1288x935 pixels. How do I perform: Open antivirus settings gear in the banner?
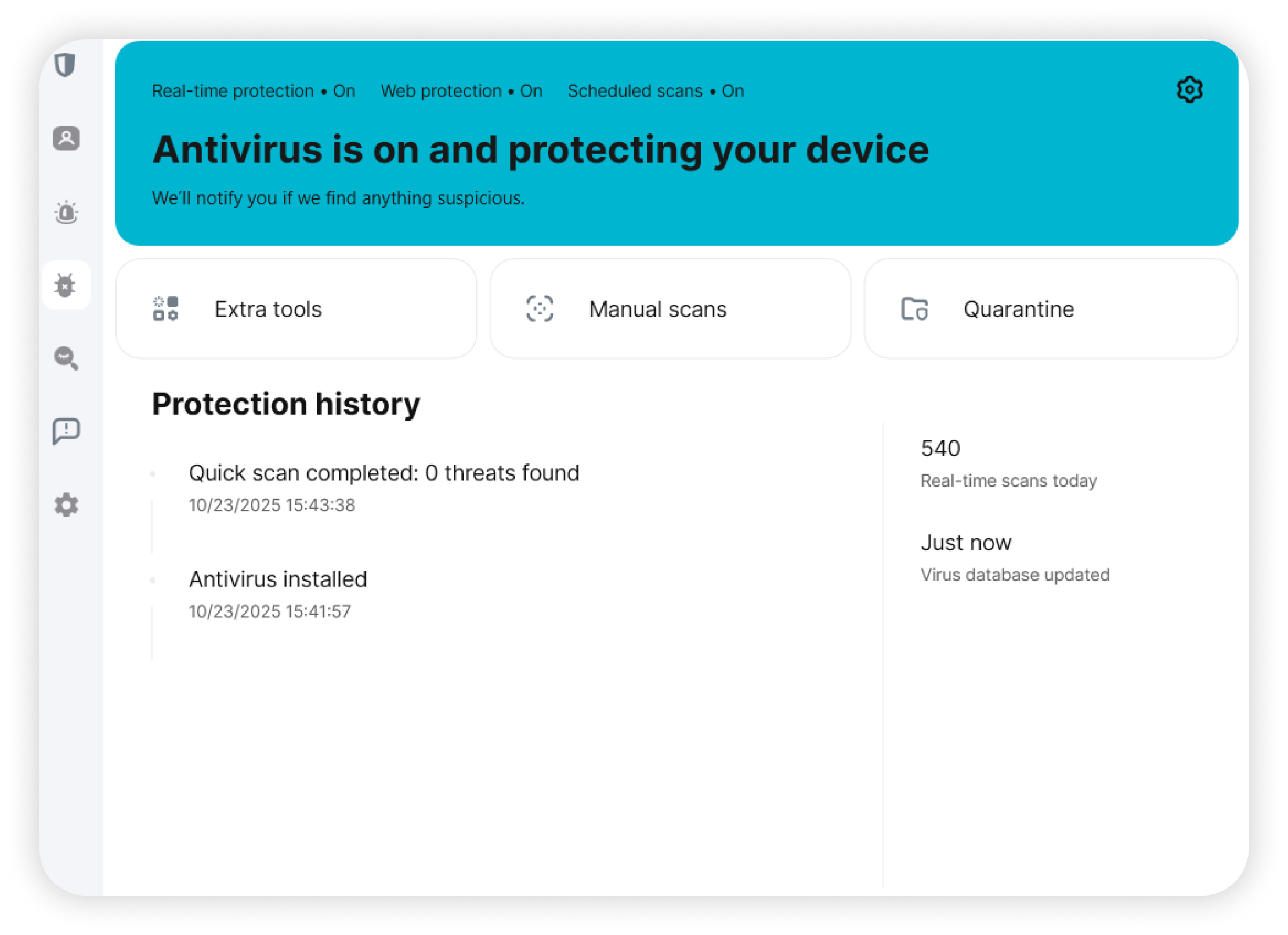[1189, 90]
